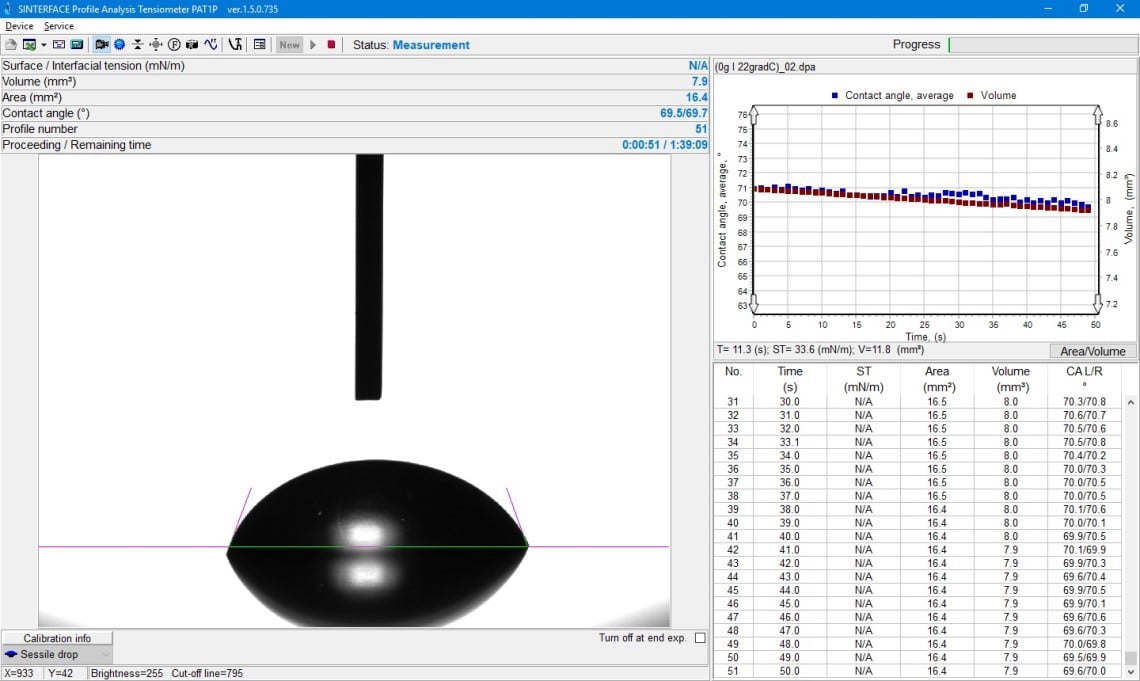Click the vertical compress arrows icon
The width and height of the screenshot is (1140, 681).
[137, 44]
